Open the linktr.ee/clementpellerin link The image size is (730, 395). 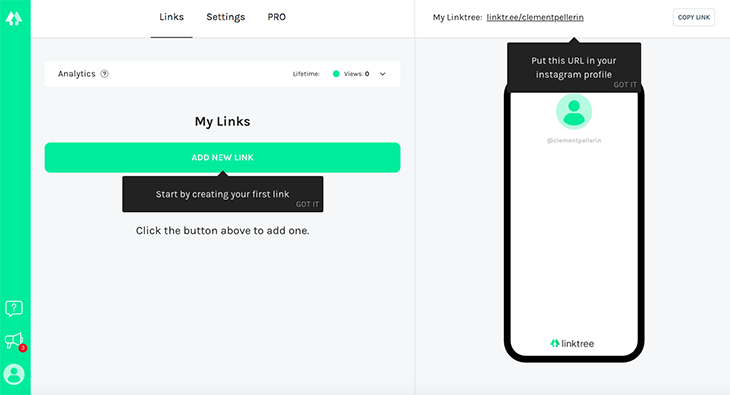[535, 17]
